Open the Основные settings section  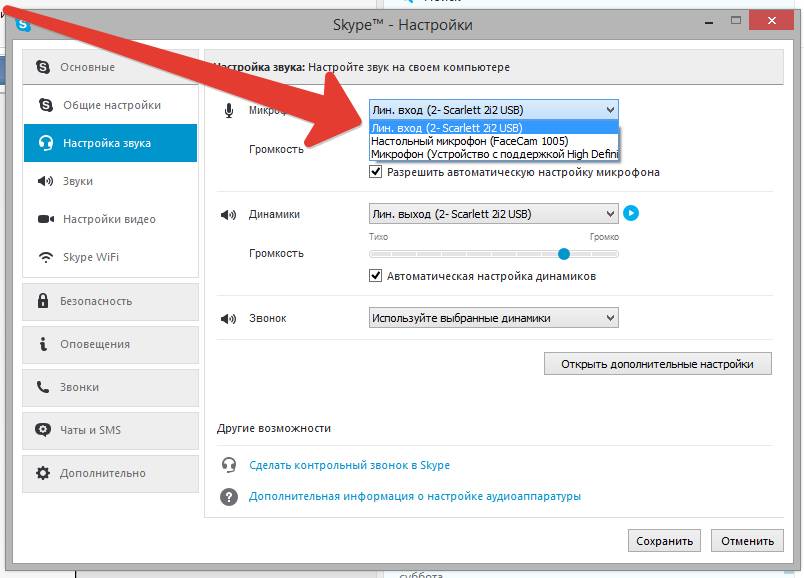coord(110,67)
